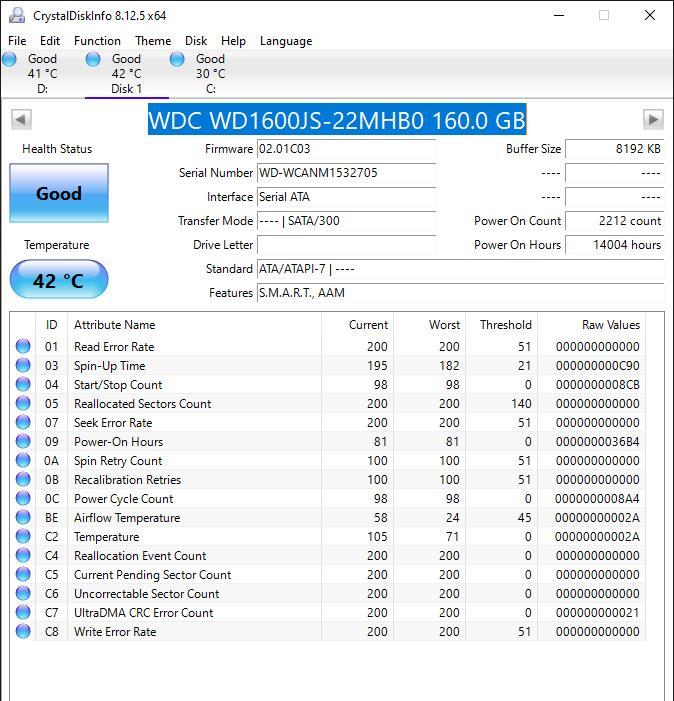Image resolution: width=674 pixels, height=701 pixels.
Task: Open the Language menu
Action: [x=286, y=41]
